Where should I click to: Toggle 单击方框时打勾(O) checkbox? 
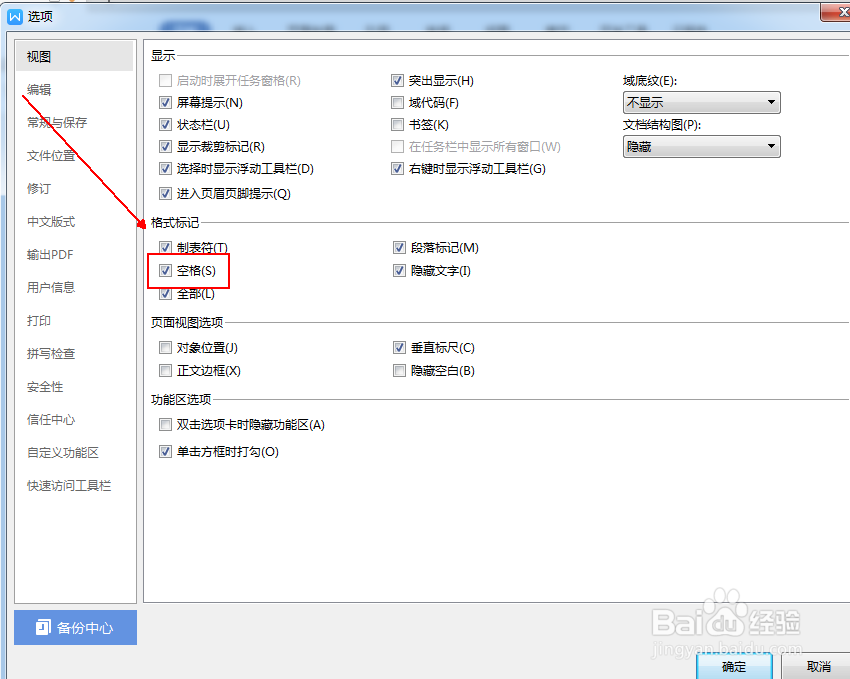pos(165,451)
